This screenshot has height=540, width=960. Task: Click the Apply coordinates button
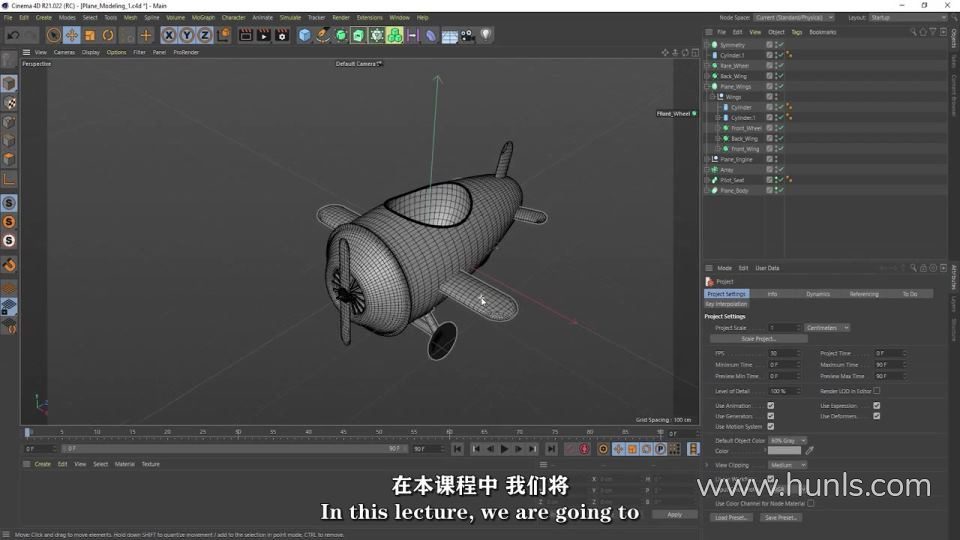pyautogui.click(x=674, y=515)
